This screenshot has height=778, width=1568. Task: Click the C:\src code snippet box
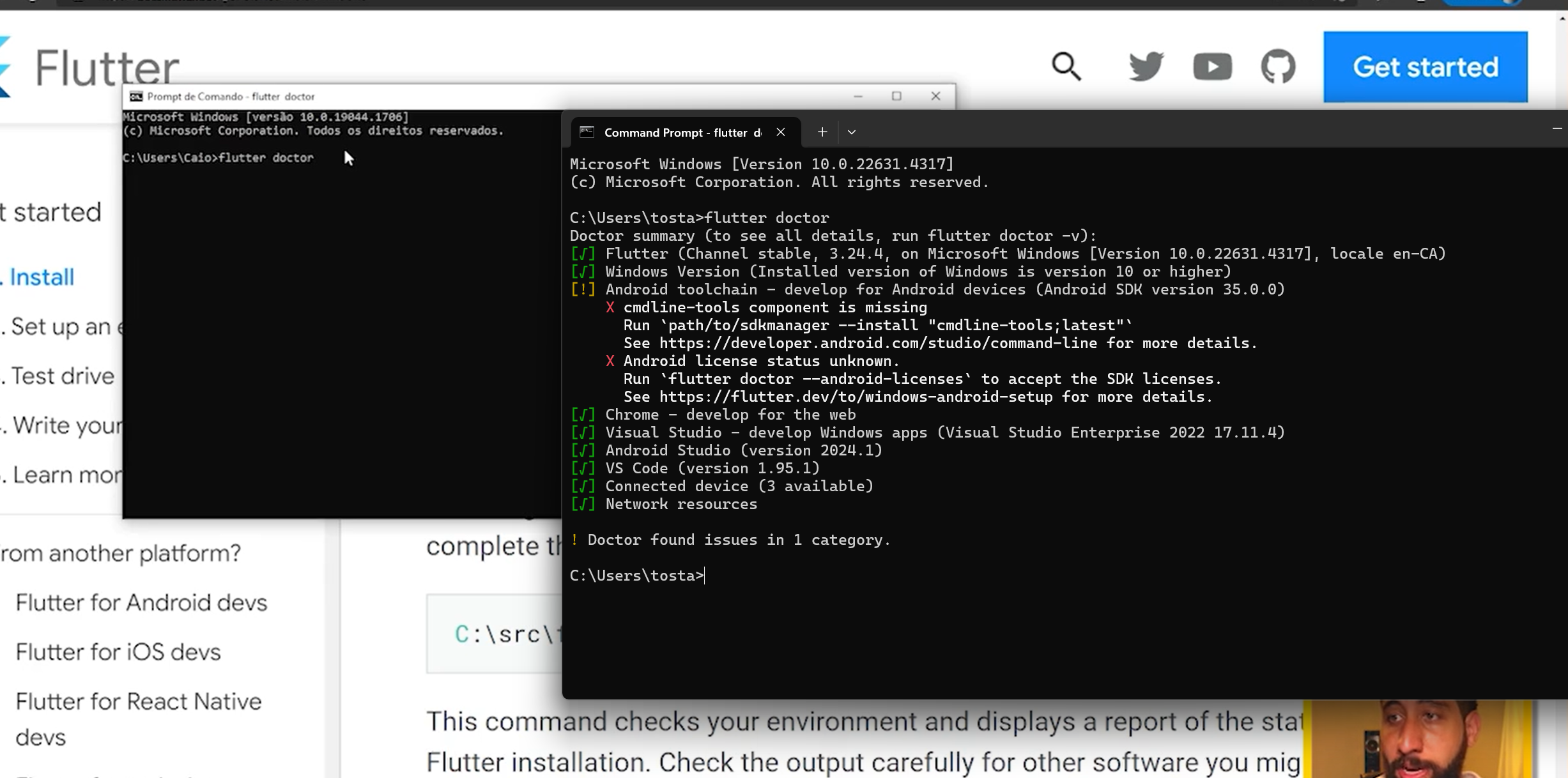click(495, 634)
